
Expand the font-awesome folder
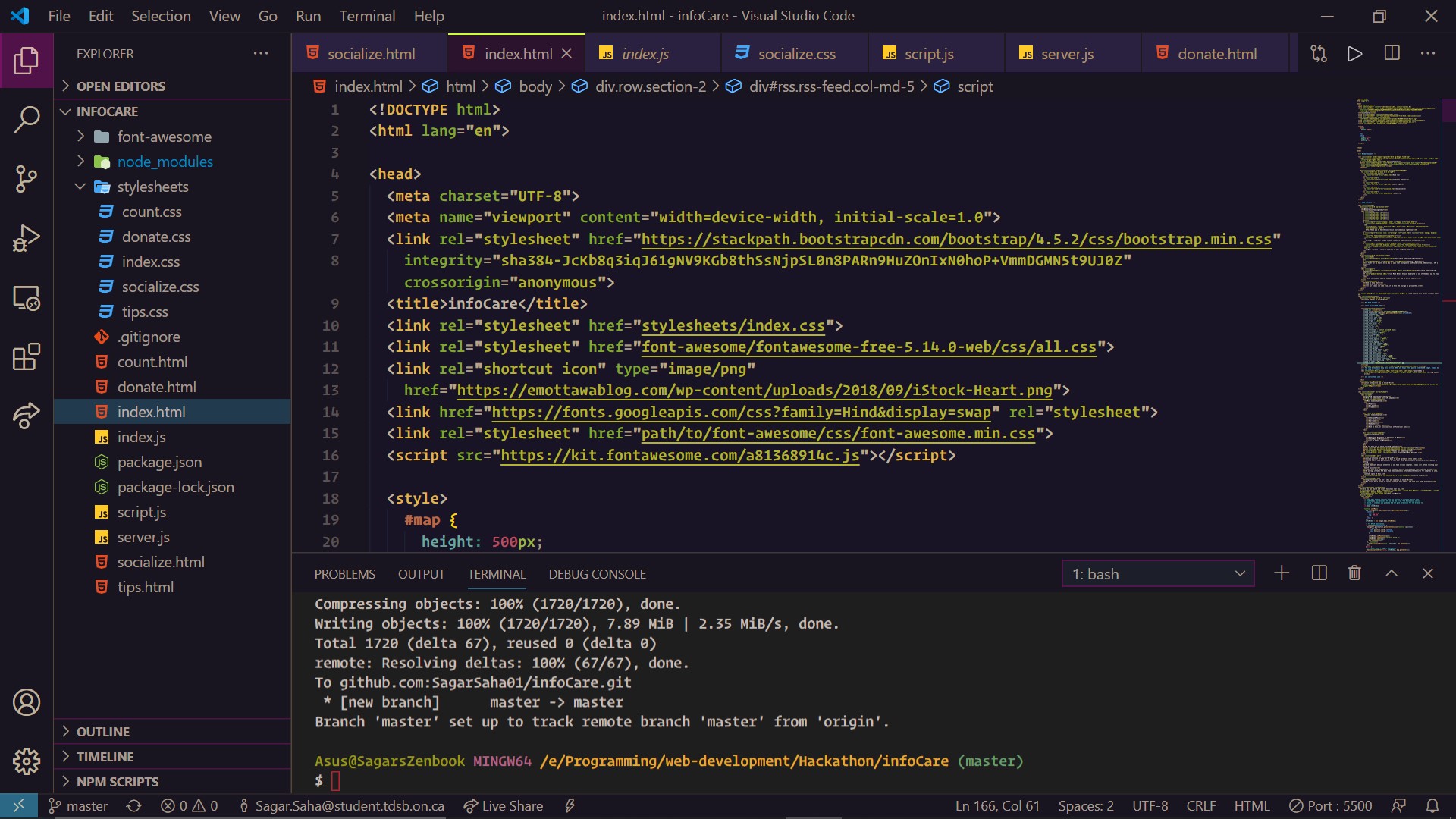(x=164, y=136)
